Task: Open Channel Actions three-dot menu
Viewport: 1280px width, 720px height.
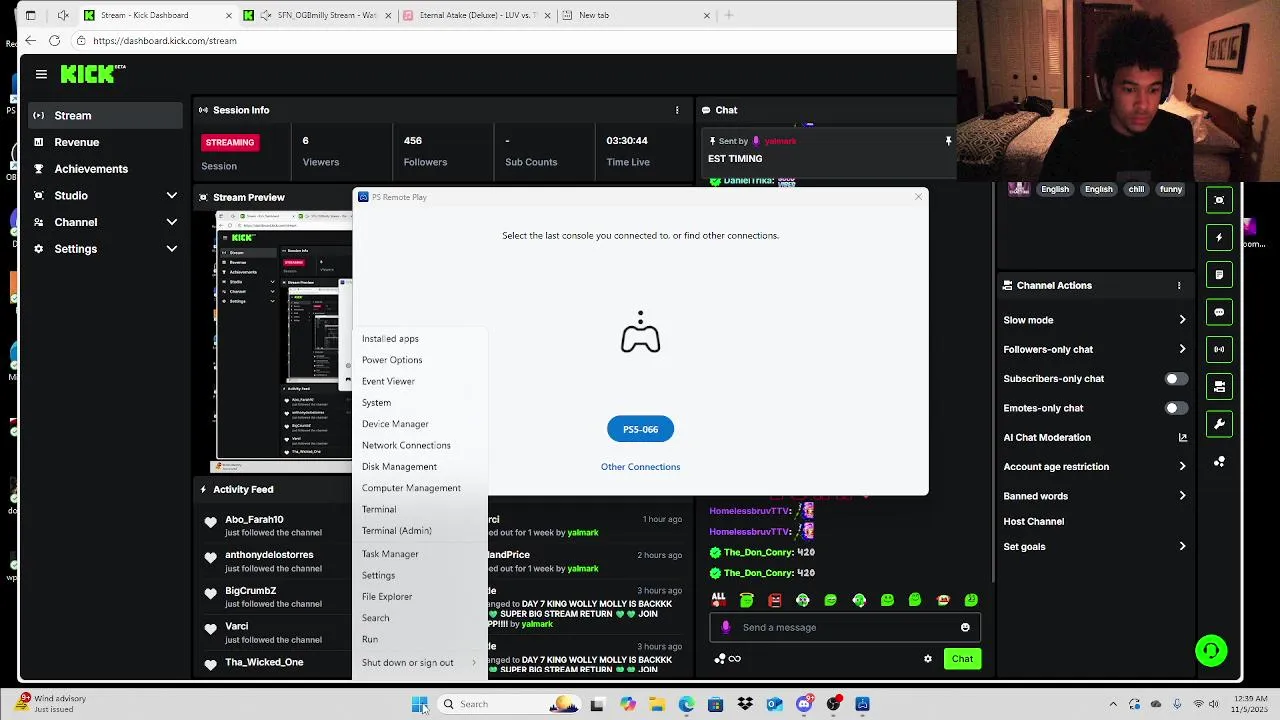Action: pyautogui.click(x=1179, y=285)
